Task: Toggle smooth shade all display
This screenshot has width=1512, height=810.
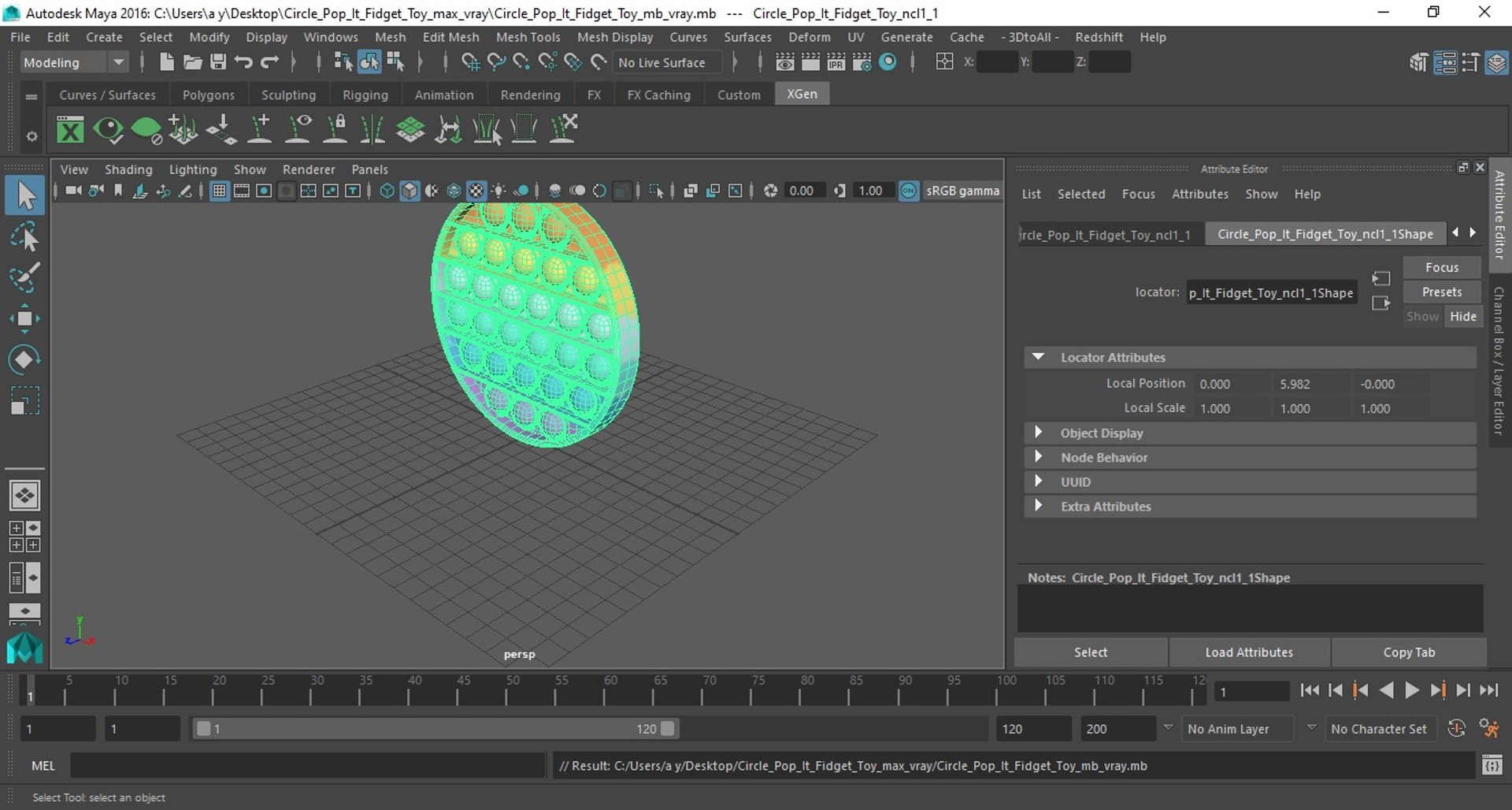Action: [x=409, y=191]
